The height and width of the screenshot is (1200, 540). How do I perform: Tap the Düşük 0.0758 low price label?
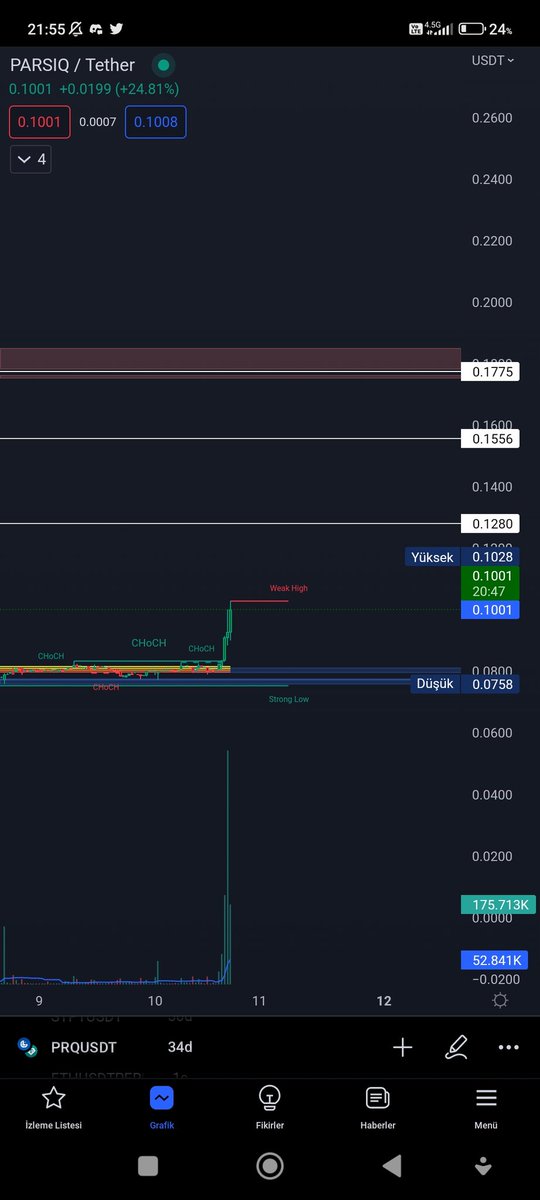point(465,684)
